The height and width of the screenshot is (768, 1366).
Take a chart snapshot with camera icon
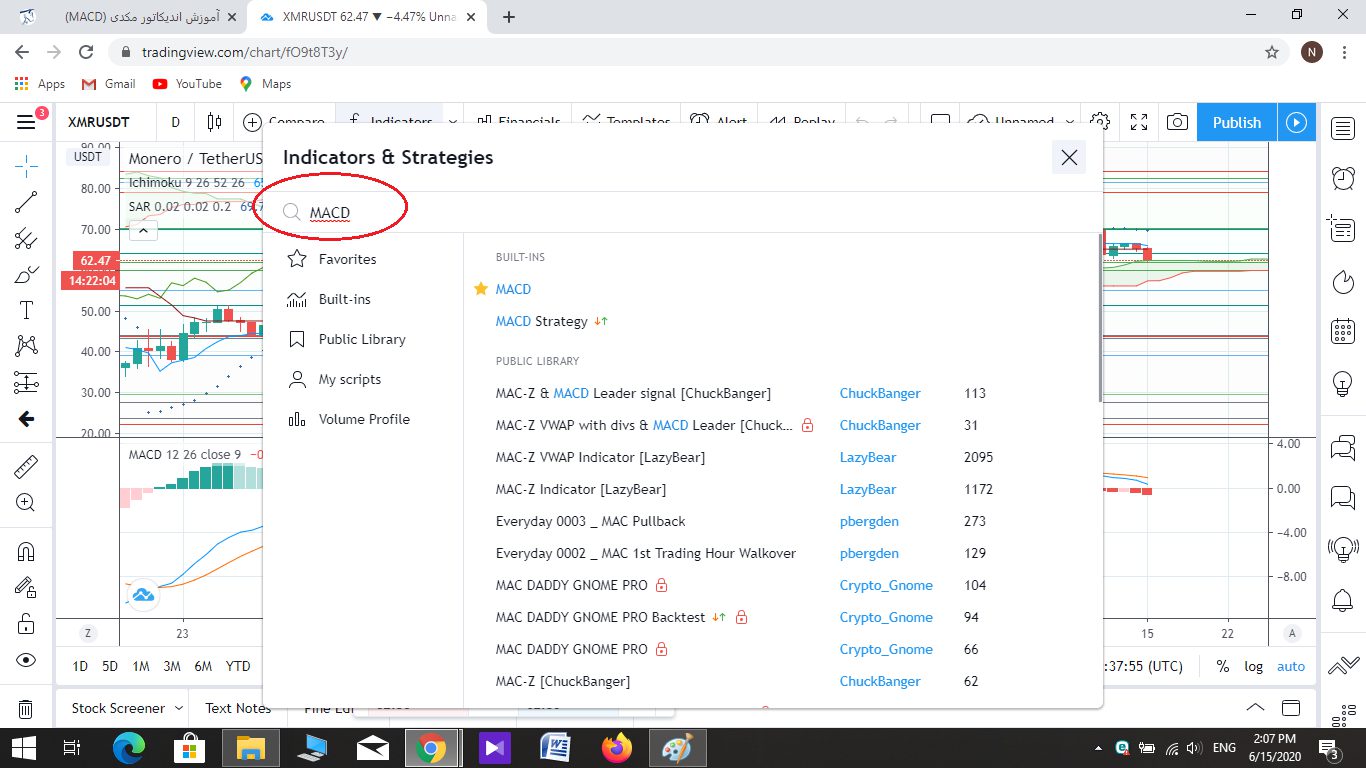(x=1178, y=122)
